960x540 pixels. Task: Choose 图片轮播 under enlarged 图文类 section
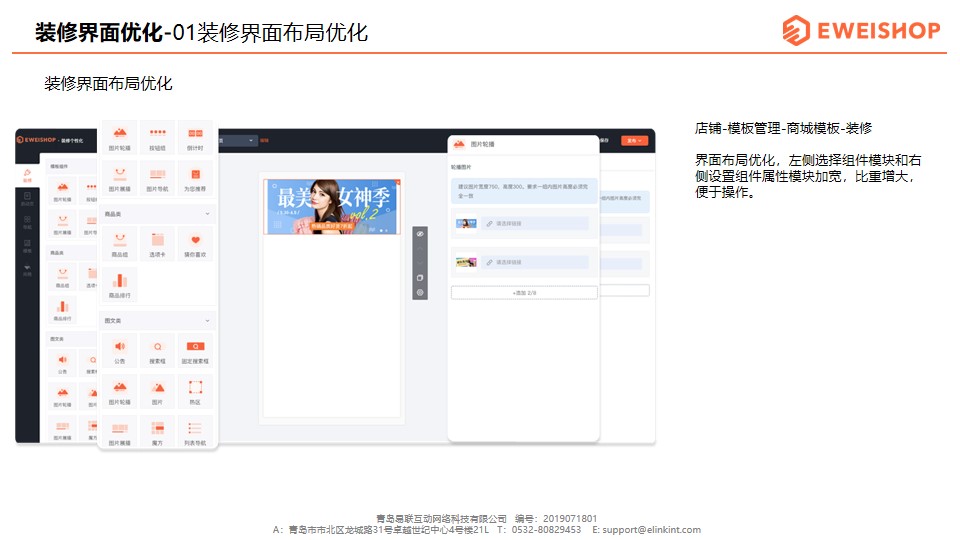(120, 392)
